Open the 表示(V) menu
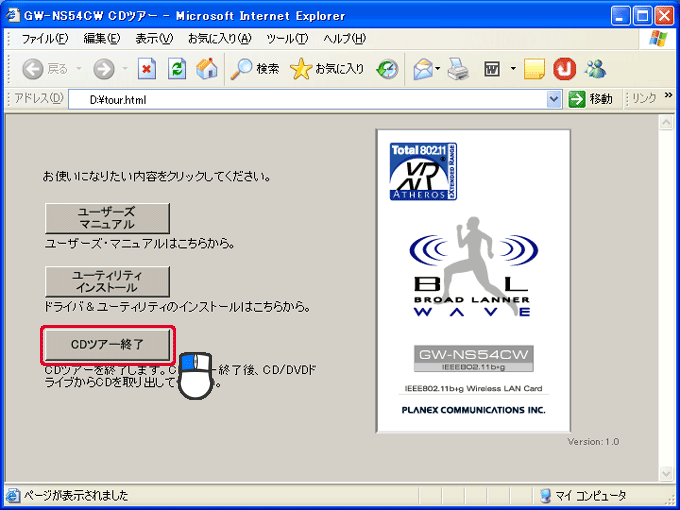 [154, 39]
